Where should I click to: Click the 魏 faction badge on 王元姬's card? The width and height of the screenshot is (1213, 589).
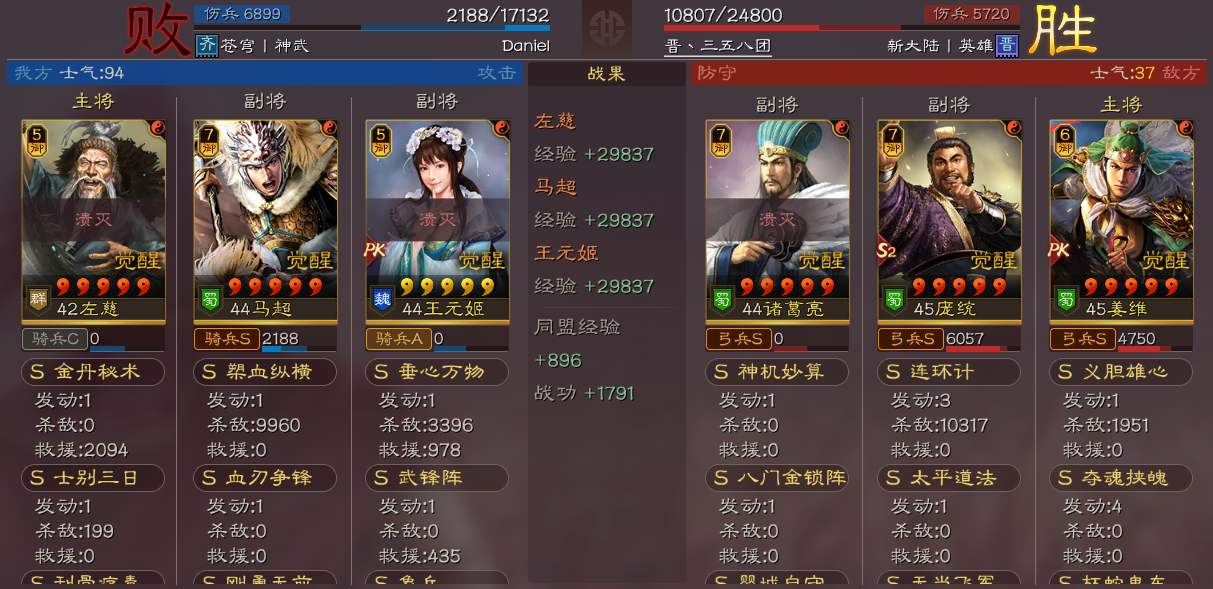coord(383,301)
